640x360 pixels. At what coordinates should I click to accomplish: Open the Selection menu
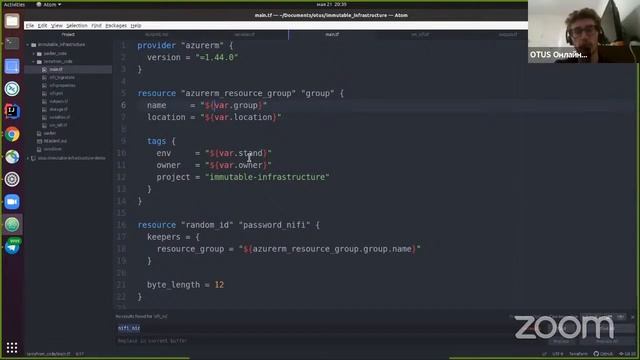click(x=77, y=26)
